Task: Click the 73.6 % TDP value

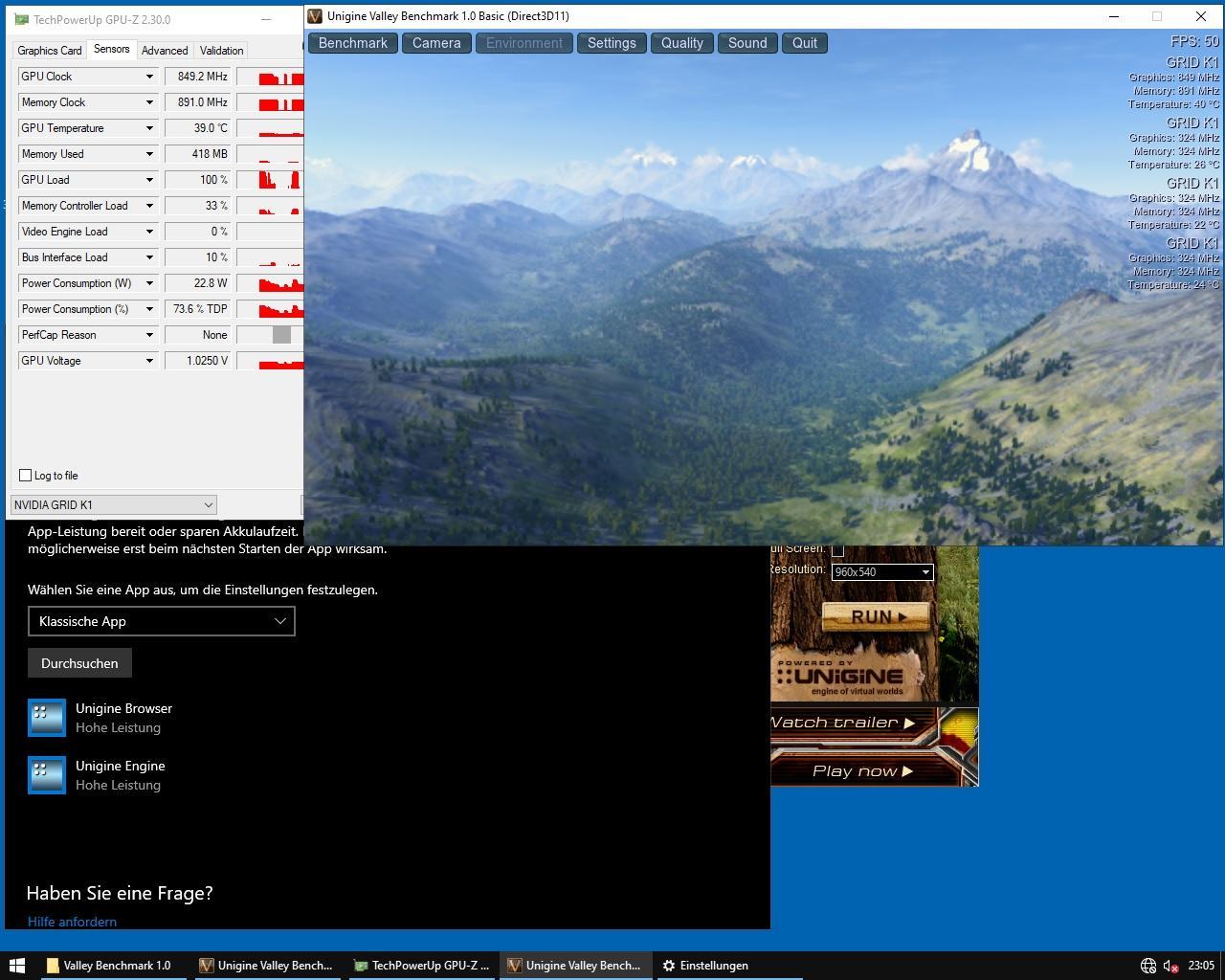Action: [198, 309]
